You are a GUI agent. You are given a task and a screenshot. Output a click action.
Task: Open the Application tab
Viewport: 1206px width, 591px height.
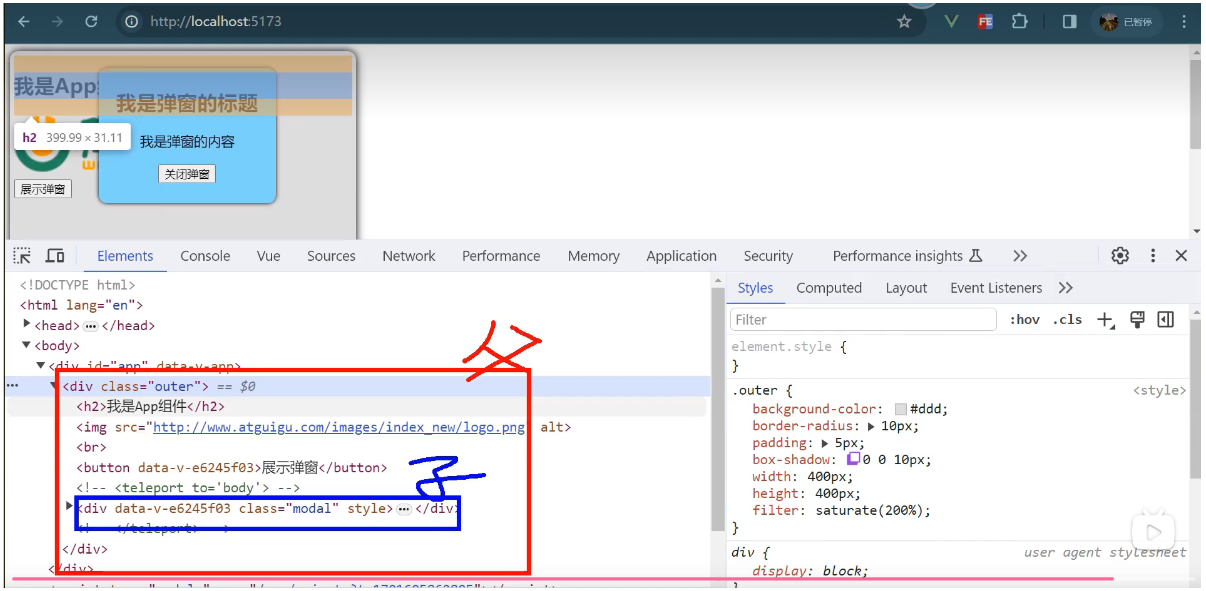point(681,256)
